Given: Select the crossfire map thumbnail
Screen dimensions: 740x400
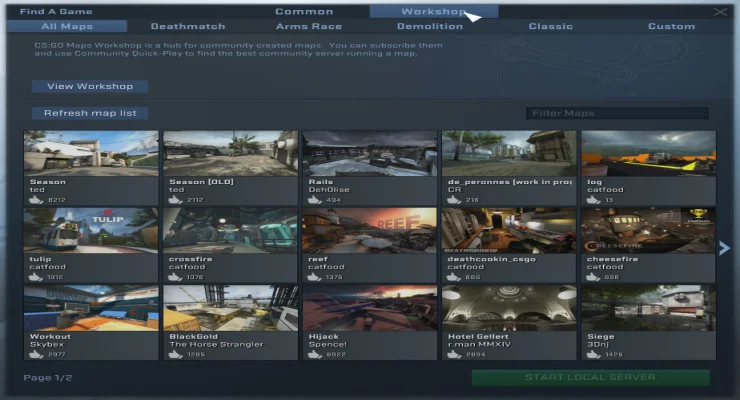Looking at the screenshot, I should (x=230, y=231).
